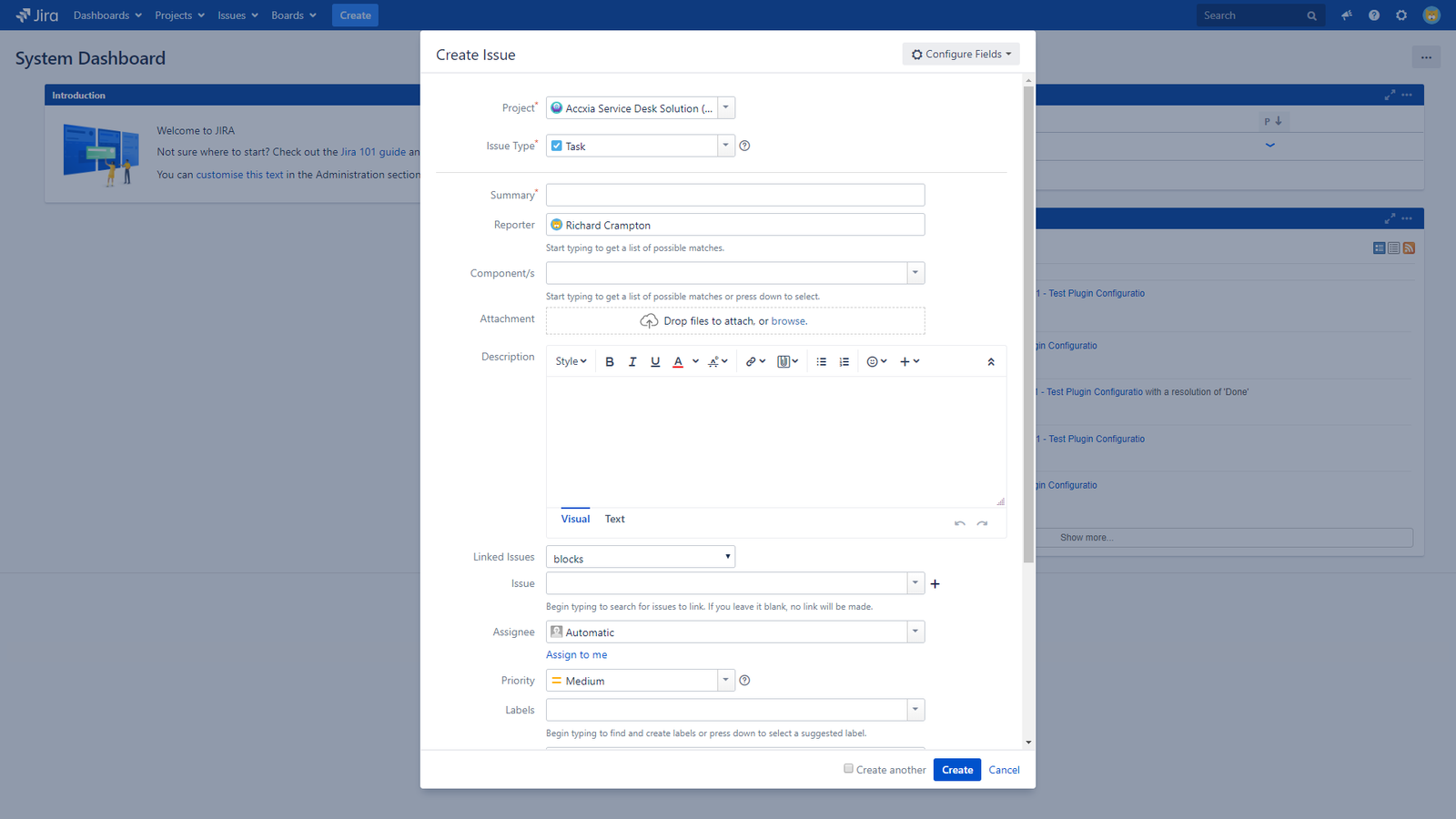Switch the editor to Visual tab
The height and width of the screenshot is (819, 1456).
point(575,519)
